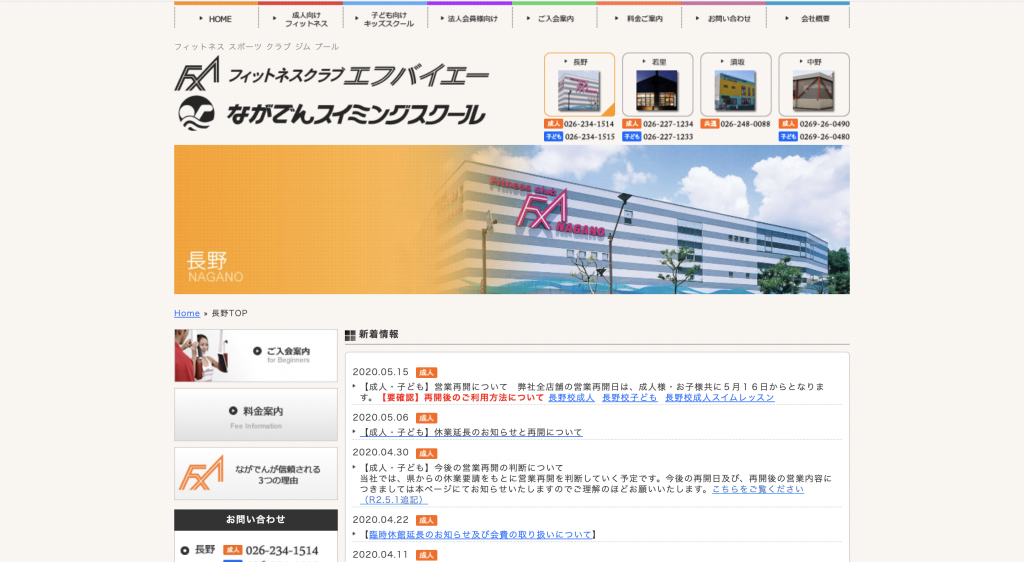
Task: Click the 長野 bullet icon in sidebar contact
Action: (x=185, y=551)
